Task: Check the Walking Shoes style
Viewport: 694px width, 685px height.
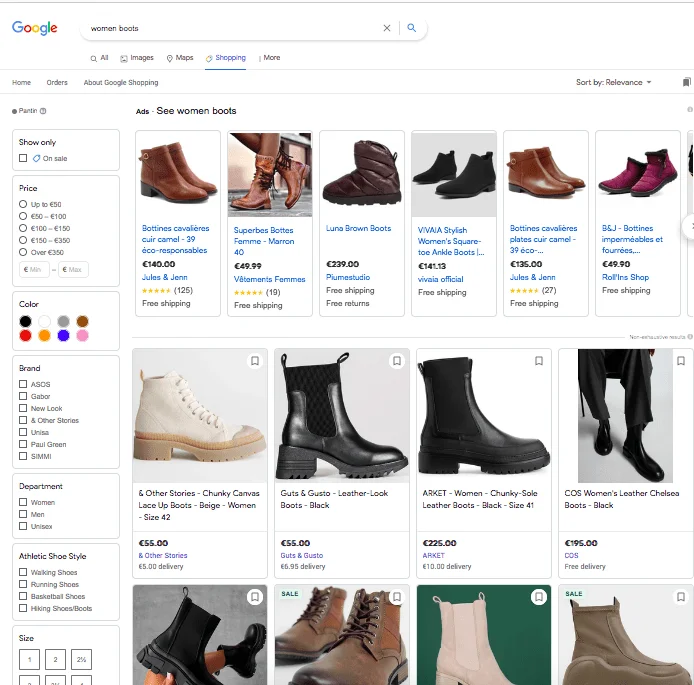Action: tap(23, 572)
